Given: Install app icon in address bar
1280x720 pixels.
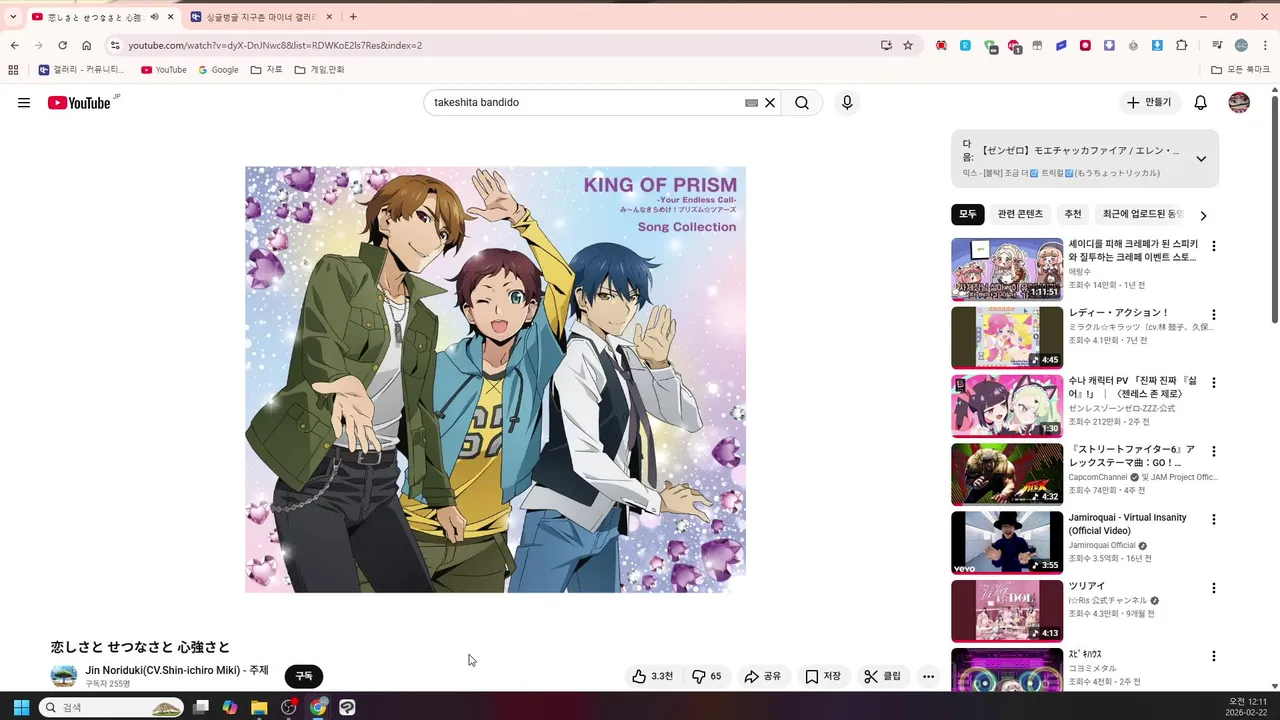Looking at the screenshot, I should pyautogui.click(x=886, y=45).
